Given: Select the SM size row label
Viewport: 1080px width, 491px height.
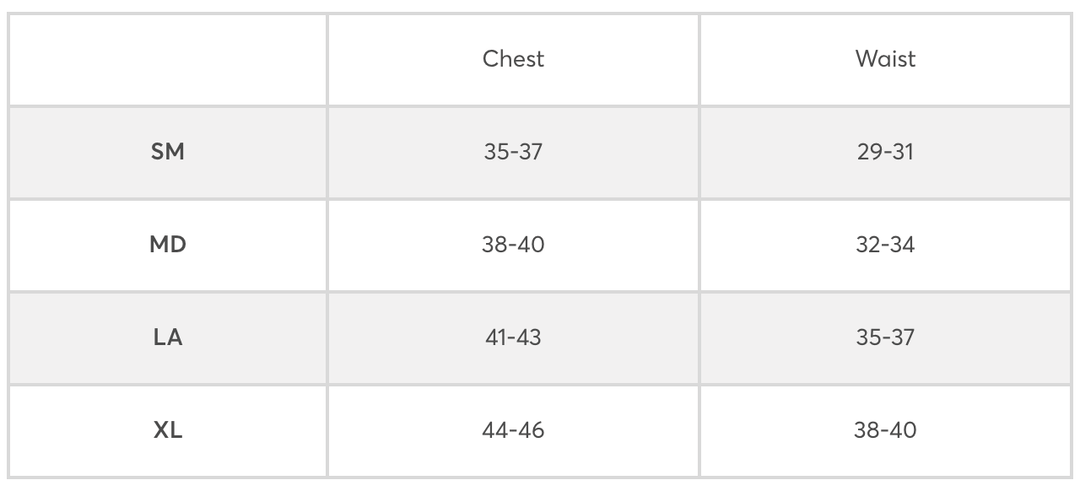Looking at the screenshot, I should [168, 152].
